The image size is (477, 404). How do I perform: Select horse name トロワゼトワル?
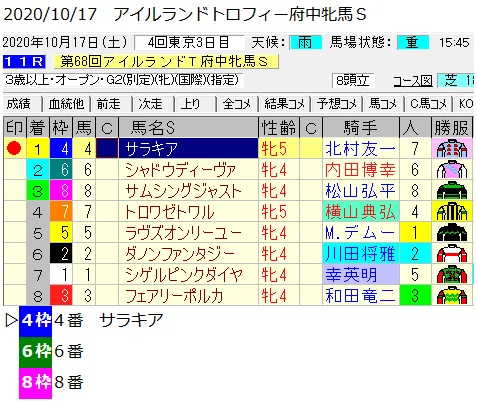[170, 211]
